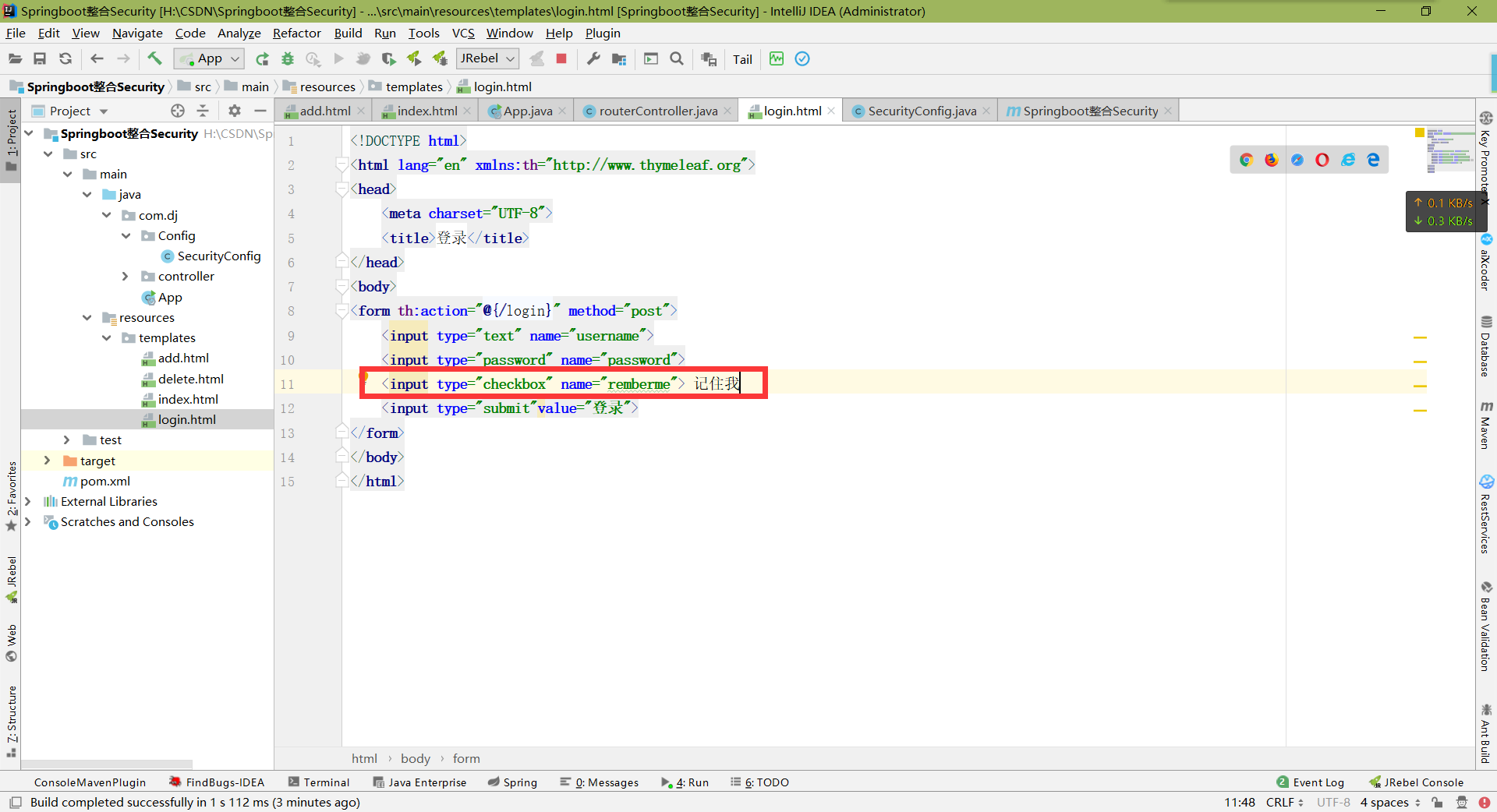The width and height of the screenshot is (1497, 812).
Task: Open the Maven side panel
Action: [x=1486, y=425]
